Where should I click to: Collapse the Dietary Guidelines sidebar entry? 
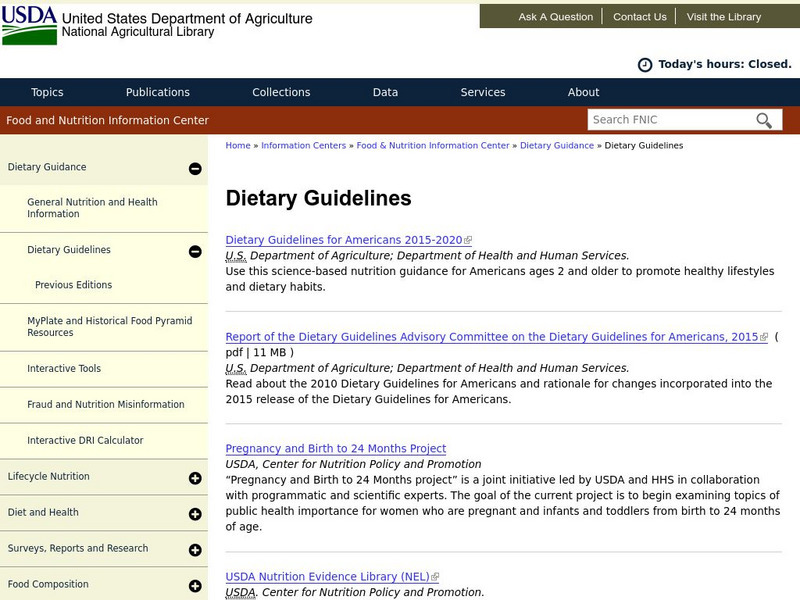(x=193, y=249)
